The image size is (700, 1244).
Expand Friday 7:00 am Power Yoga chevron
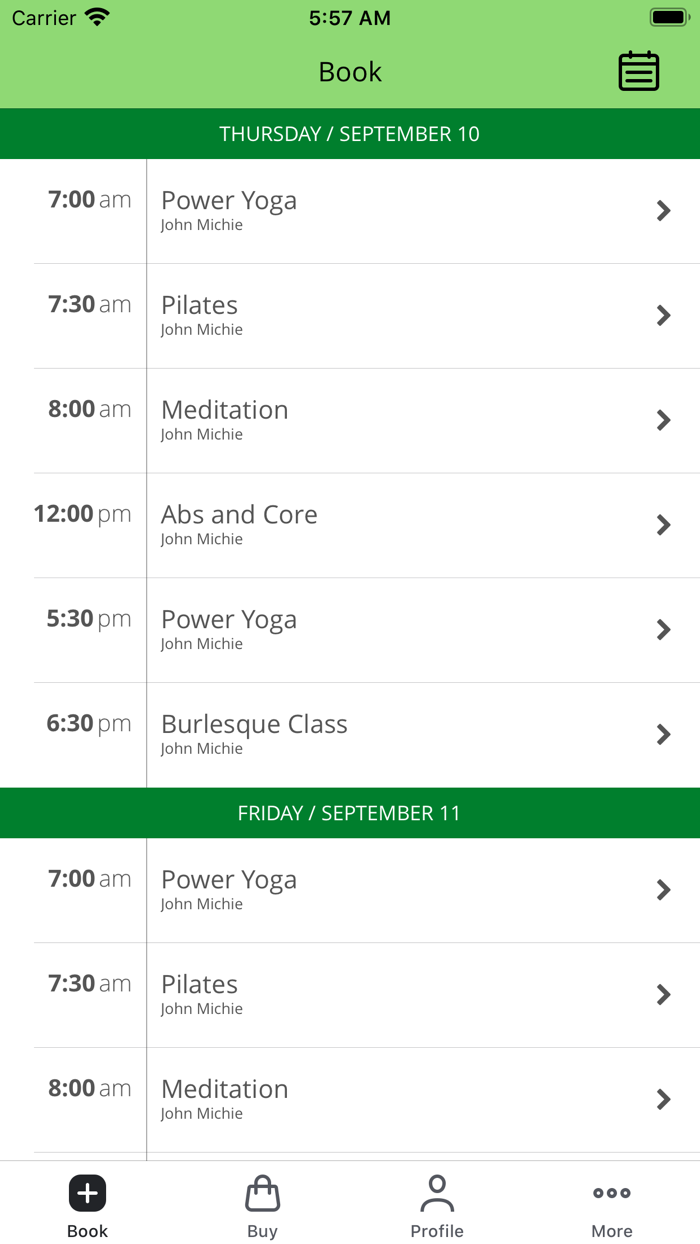(x=663, y=890)
